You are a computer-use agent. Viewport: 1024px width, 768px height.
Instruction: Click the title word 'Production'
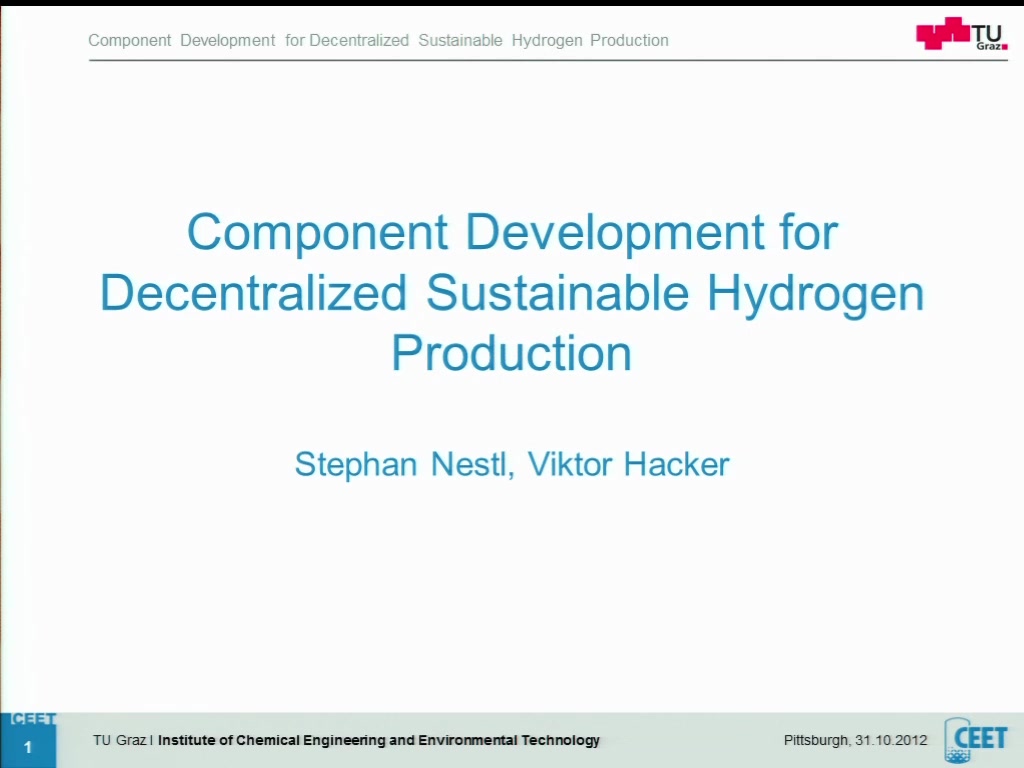pos(511,353)
